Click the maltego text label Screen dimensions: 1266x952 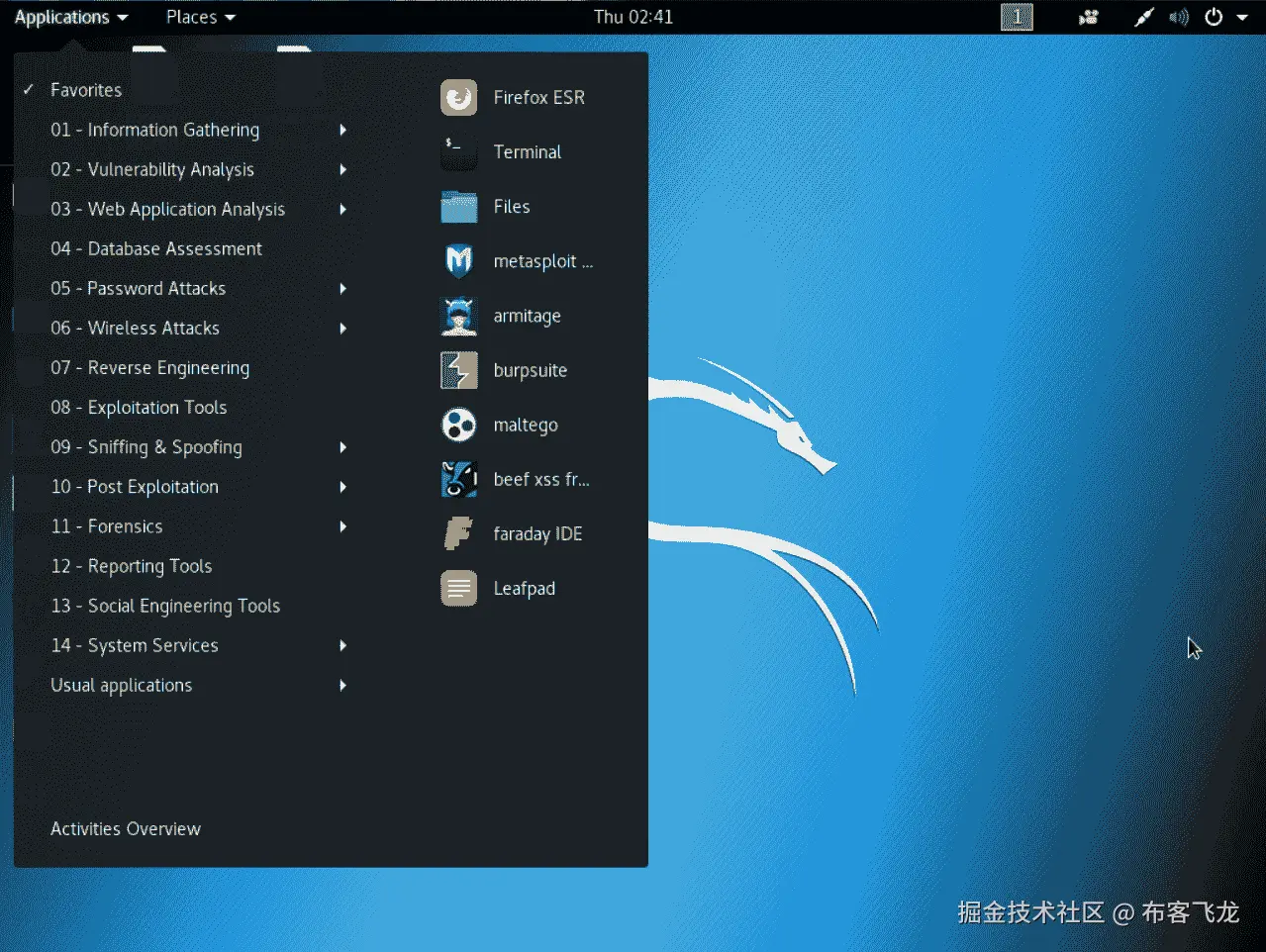tap(526, 426)
